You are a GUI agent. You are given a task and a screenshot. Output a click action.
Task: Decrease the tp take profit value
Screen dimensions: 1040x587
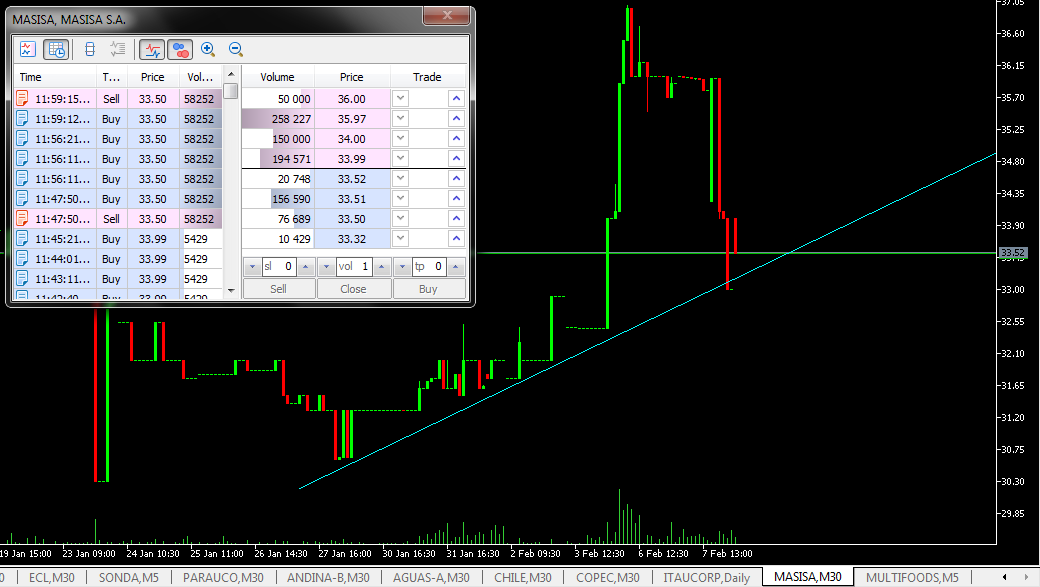click(x=402, y=267)
